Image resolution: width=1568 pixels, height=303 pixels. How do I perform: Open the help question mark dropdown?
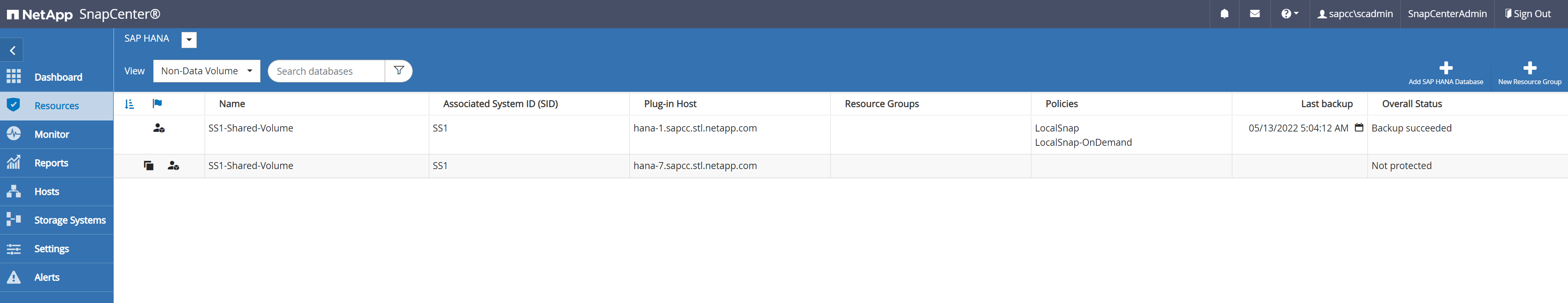click(x=1289, y=13)
